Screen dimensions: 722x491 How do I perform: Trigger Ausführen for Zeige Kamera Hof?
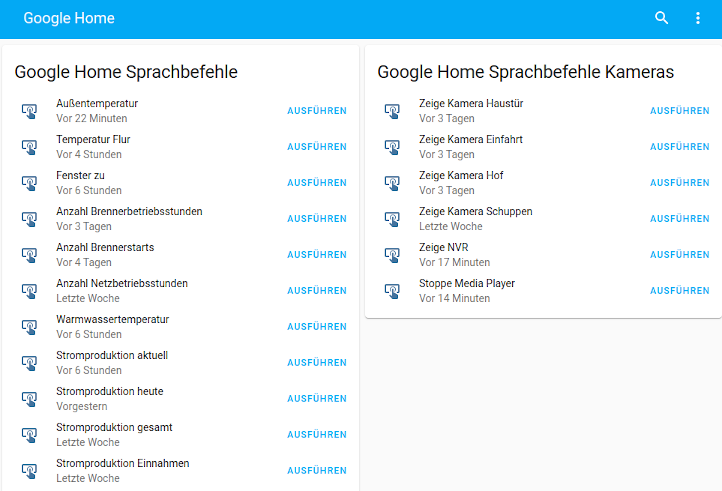(x=680, y=183)
